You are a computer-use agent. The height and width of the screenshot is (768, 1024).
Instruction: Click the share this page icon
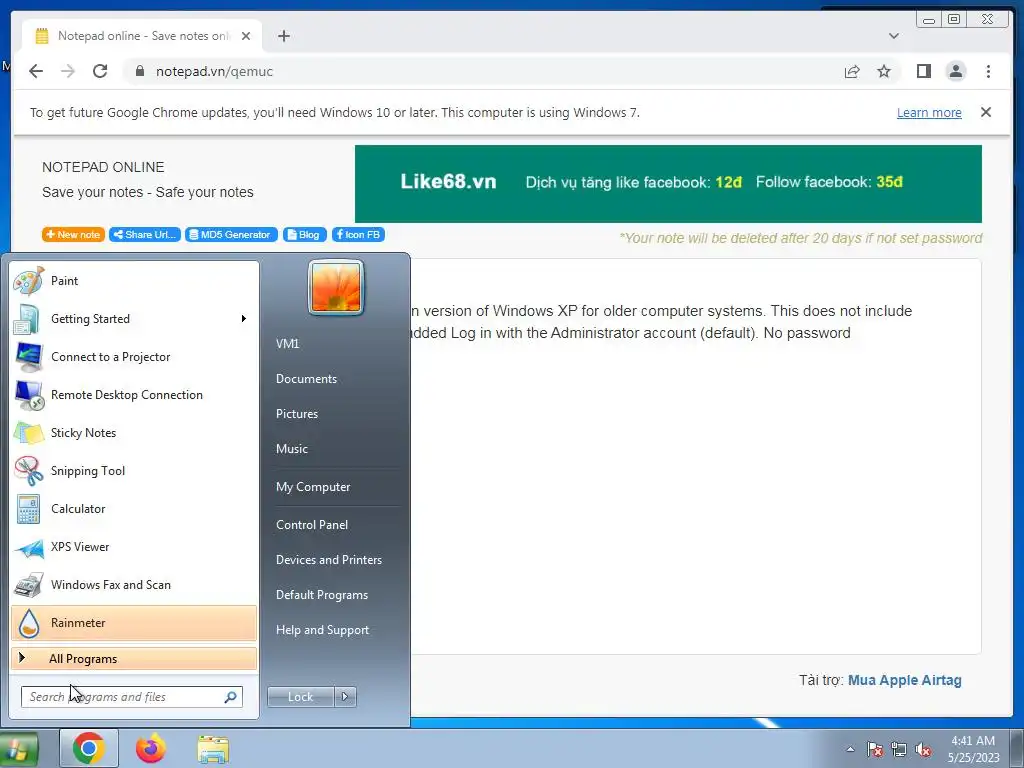tap(852, 71)
